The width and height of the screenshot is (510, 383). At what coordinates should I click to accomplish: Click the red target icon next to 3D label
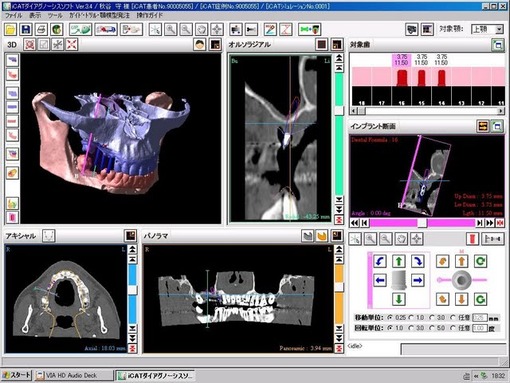30,44
